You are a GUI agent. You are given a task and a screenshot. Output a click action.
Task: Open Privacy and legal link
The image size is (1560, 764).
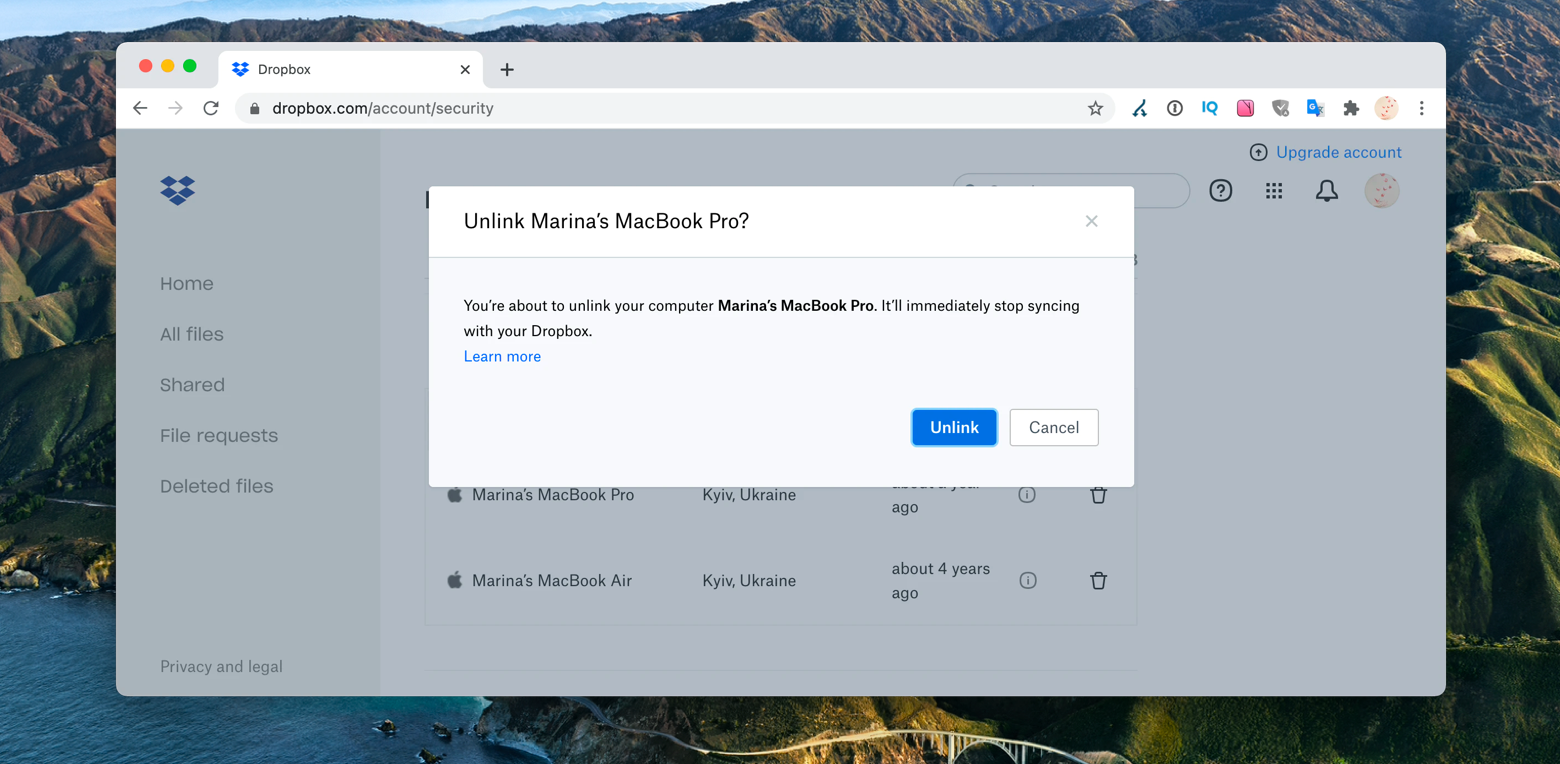(x=221, y=666)
